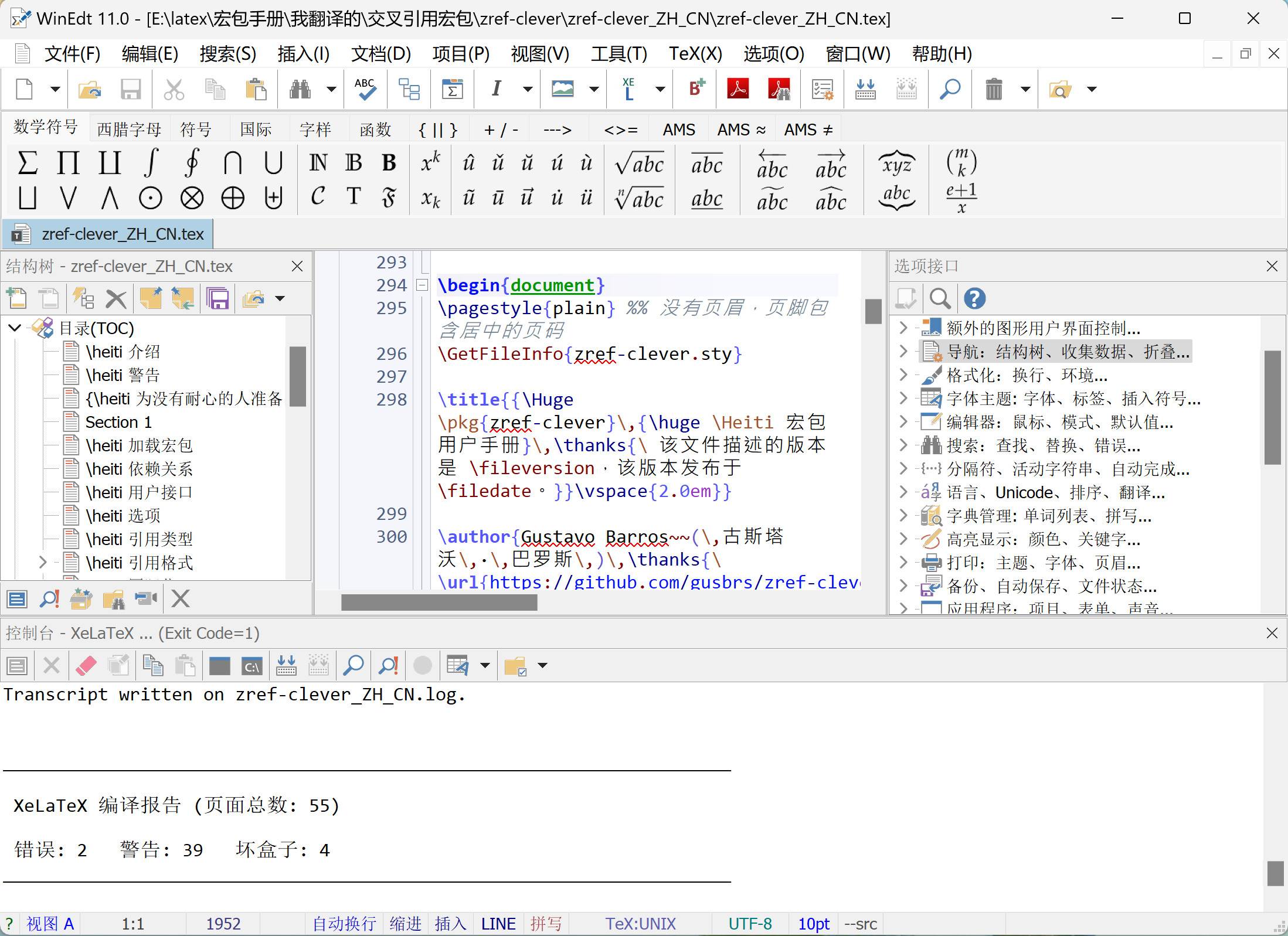This screenshot has height=936, width=1288.
Task: Open the 文件(F) menu
Action: point(72,54)
